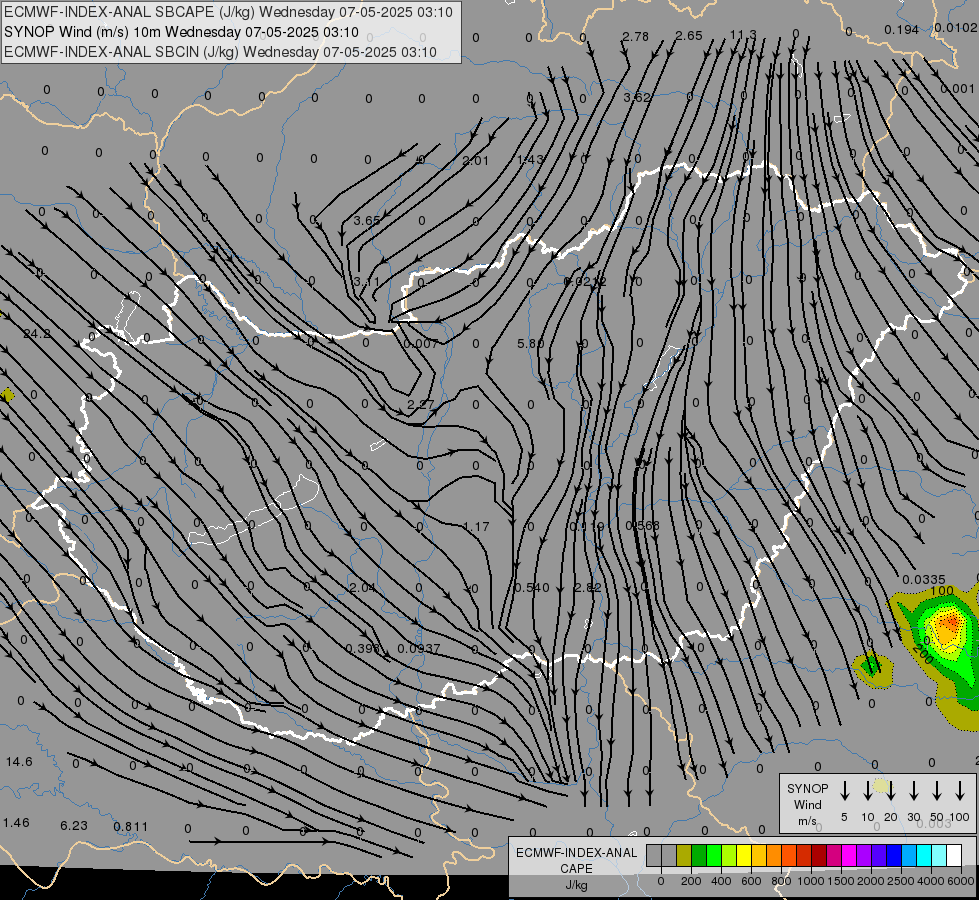Click the 5.80 value on the map

tap(531, 344)
